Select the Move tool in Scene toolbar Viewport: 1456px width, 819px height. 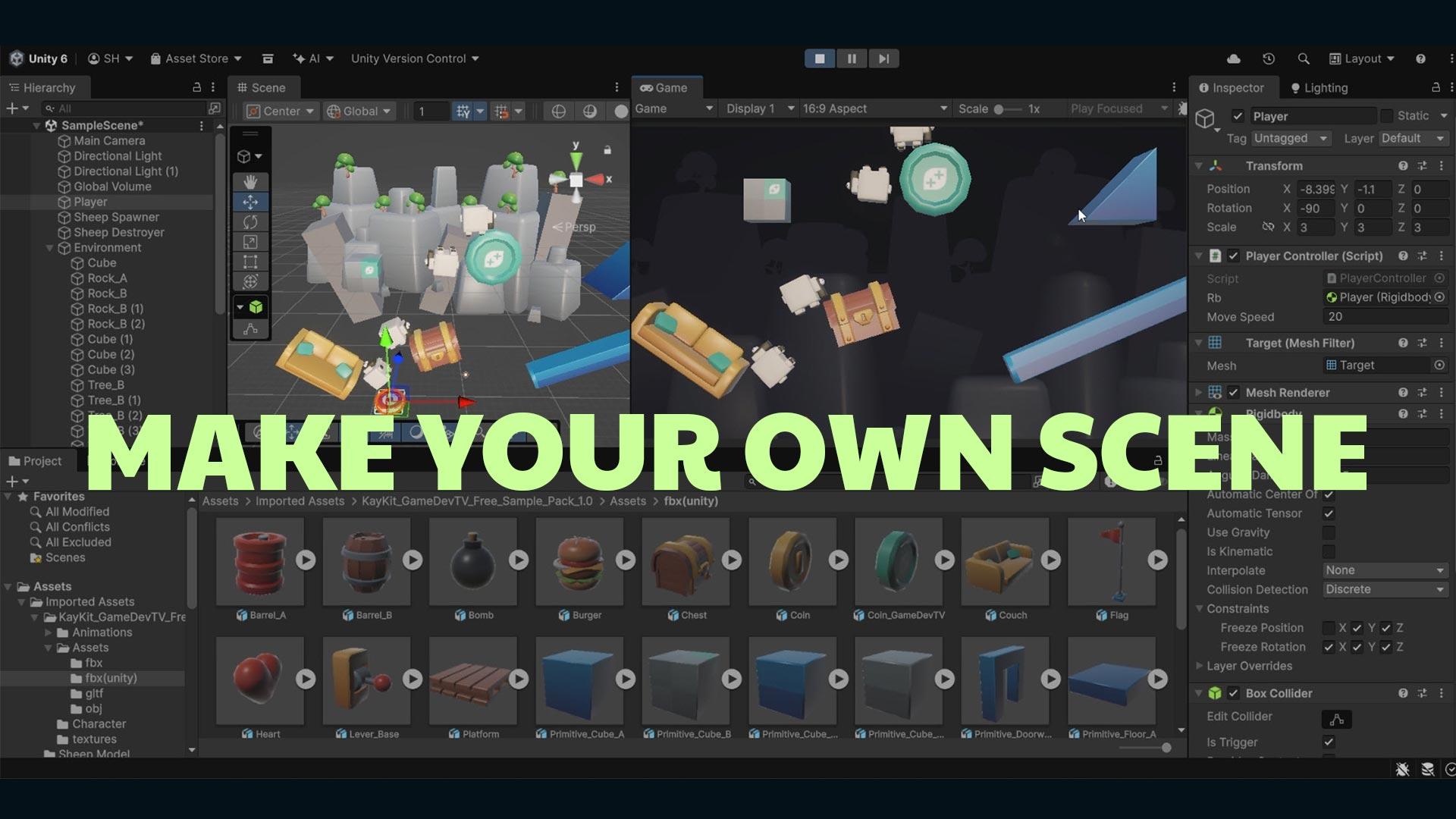pos(250,202)
